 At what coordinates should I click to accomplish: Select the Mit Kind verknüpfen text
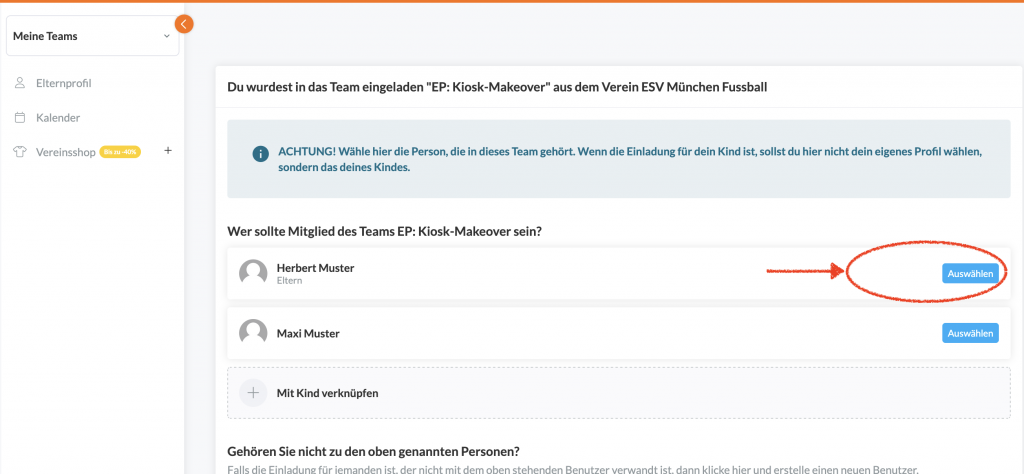(x=327, y=393)
